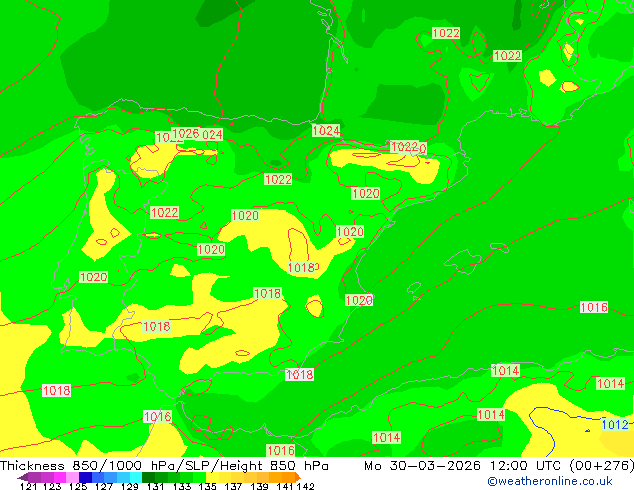Screen dimensions: 634x490
Task: Select the darkest green swatch at 131
Action: [148, 477]
